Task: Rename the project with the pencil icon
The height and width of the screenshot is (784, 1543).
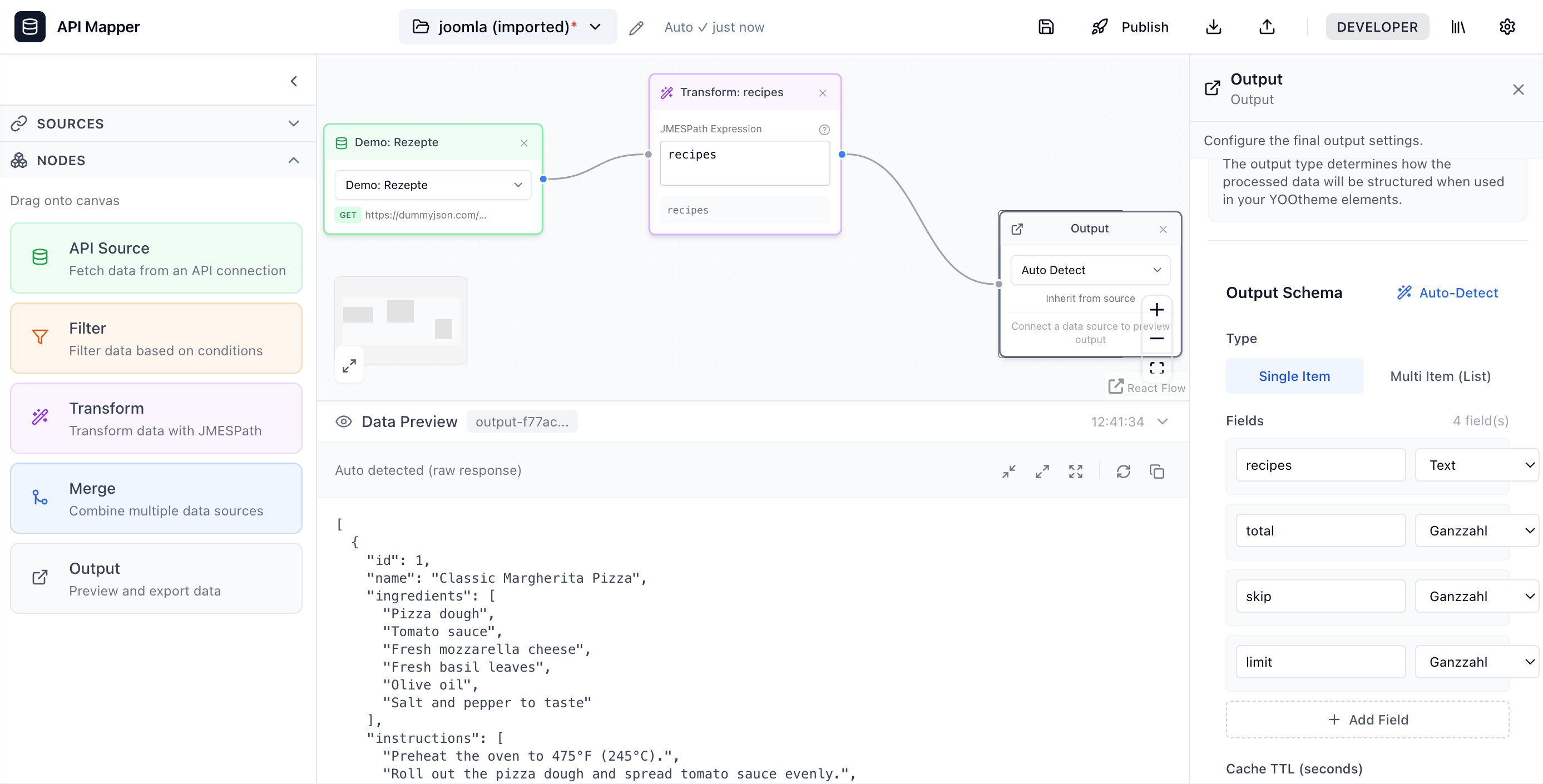Action: 636,27
